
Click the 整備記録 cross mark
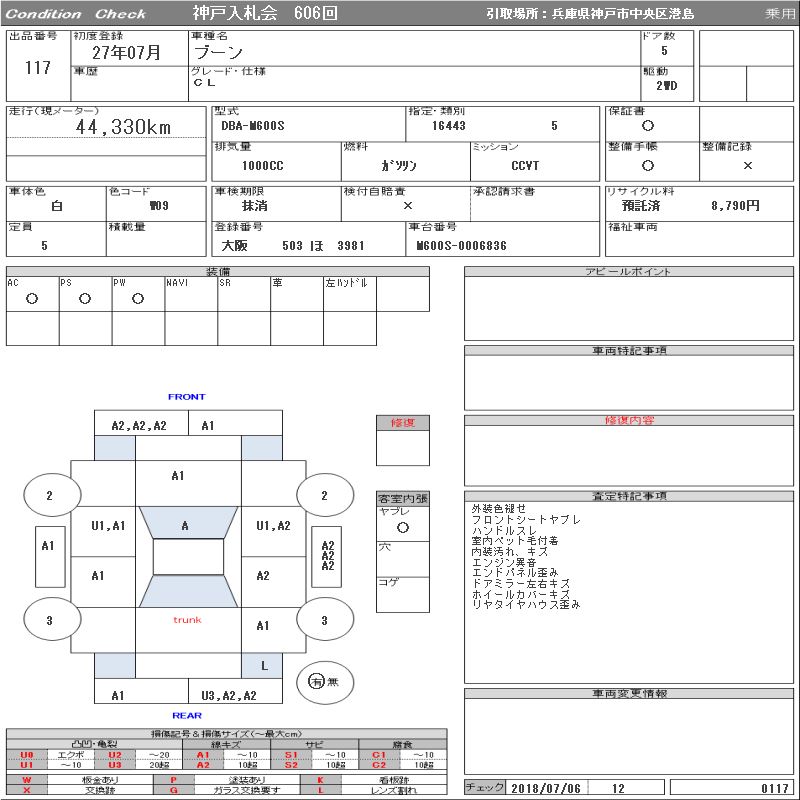[747, 166]
